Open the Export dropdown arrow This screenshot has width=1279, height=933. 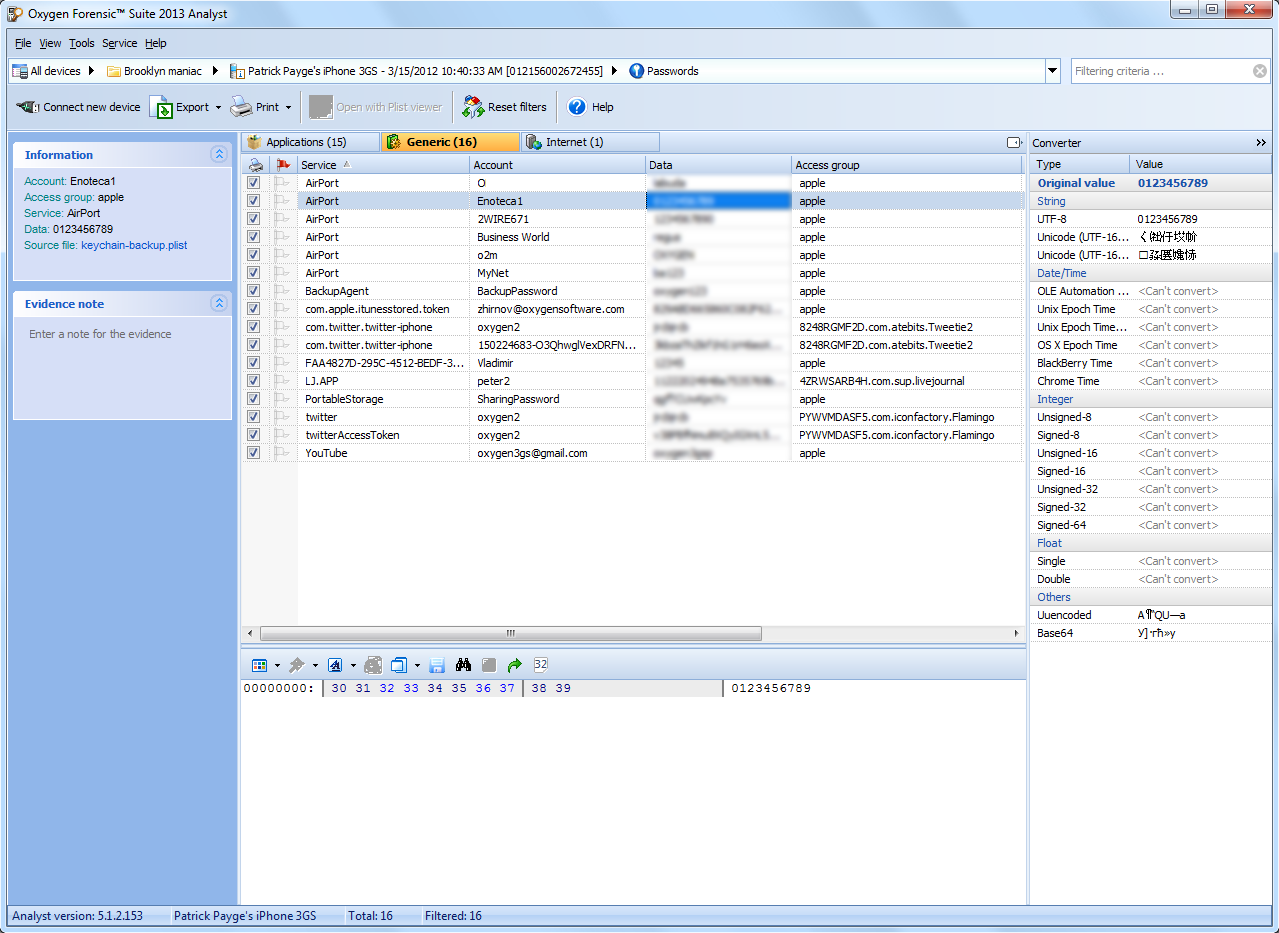point(218,107)
